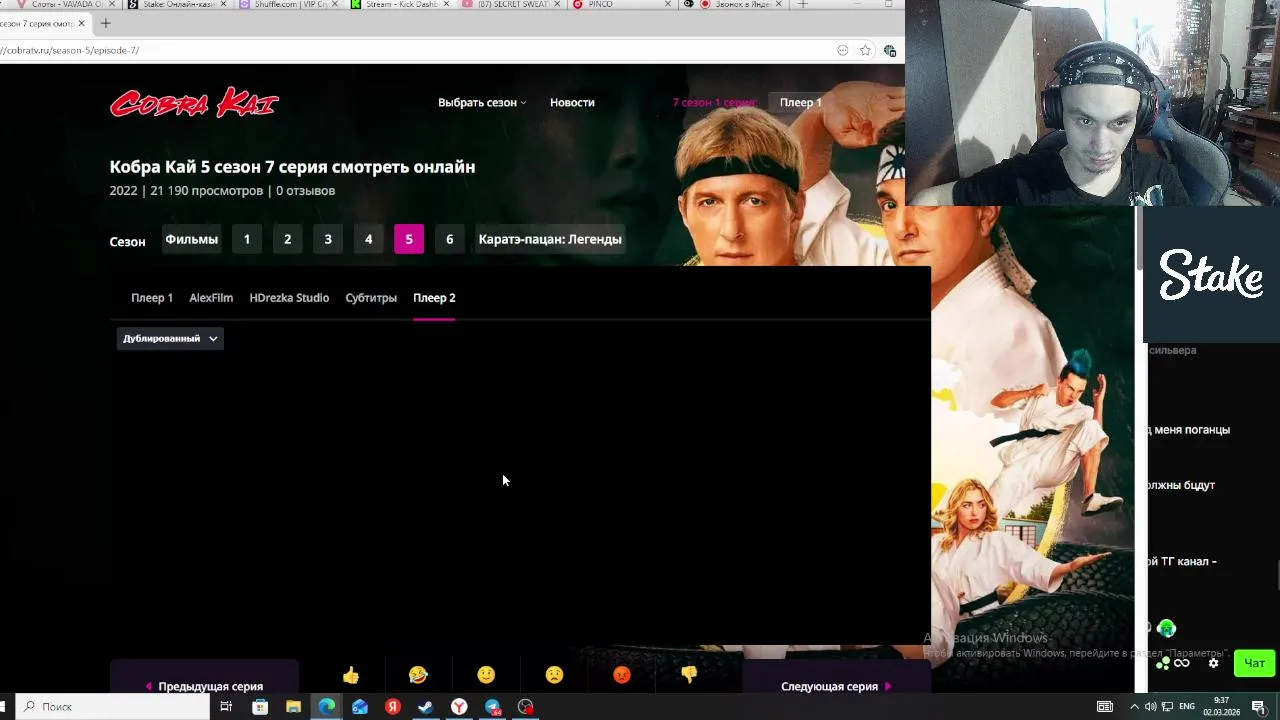Open Steam from taskbar
Image resolution: width=1280 pixels, height=720 pixels.
point(426,706)
